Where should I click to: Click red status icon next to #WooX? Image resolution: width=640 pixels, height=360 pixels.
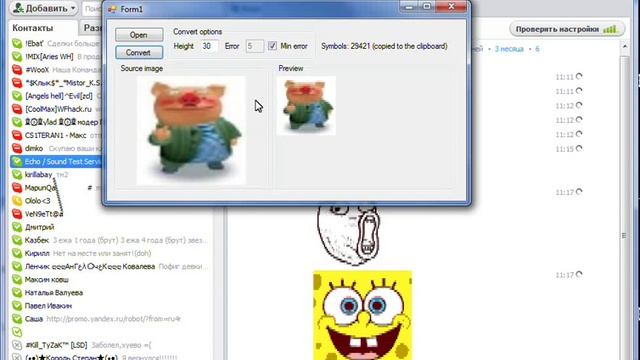17,70
